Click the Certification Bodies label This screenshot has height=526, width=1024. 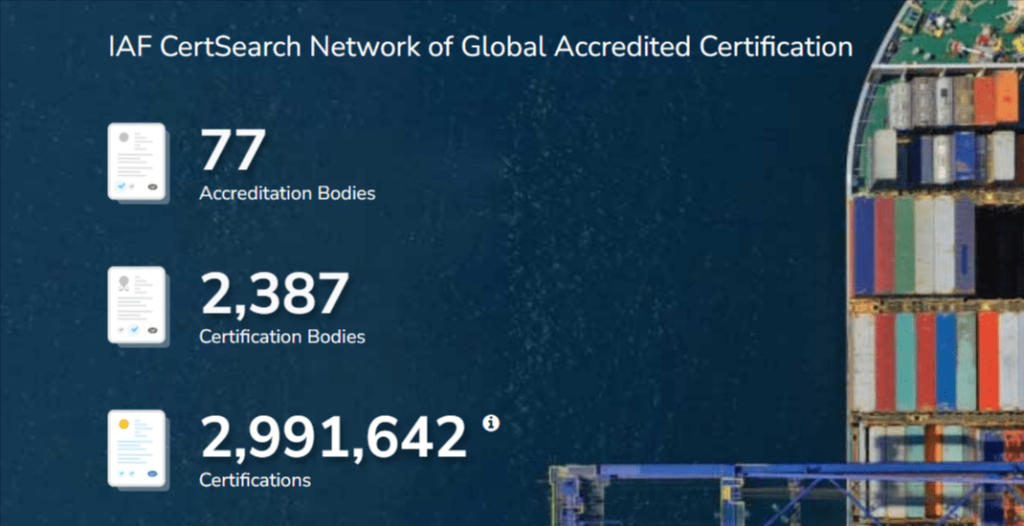(282, 337)
